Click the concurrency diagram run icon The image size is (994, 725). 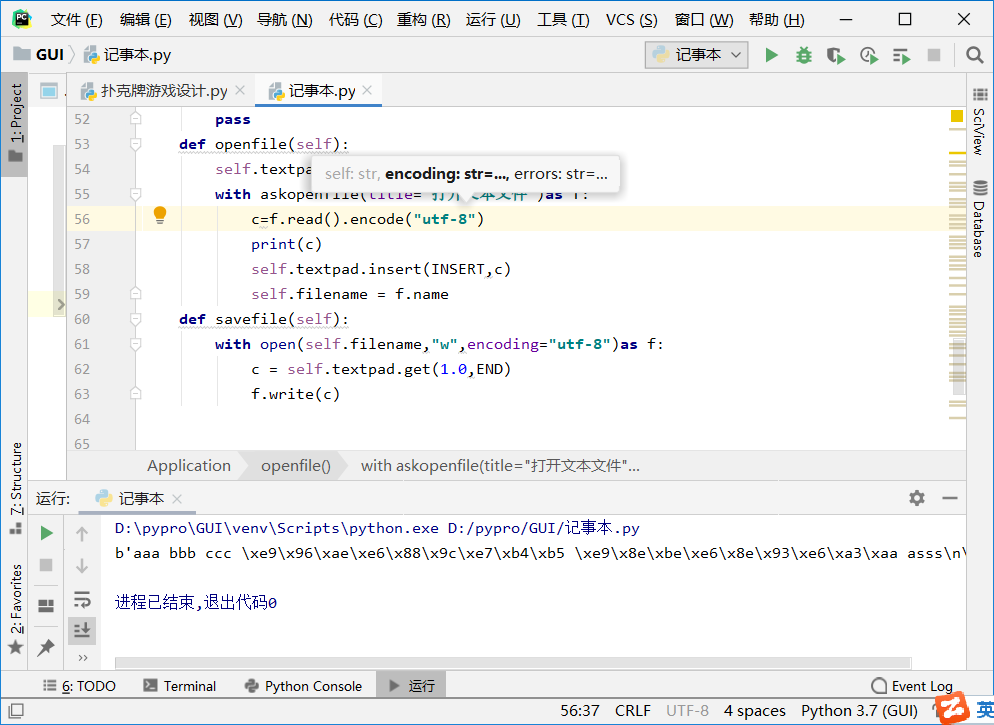click(901, 56)
